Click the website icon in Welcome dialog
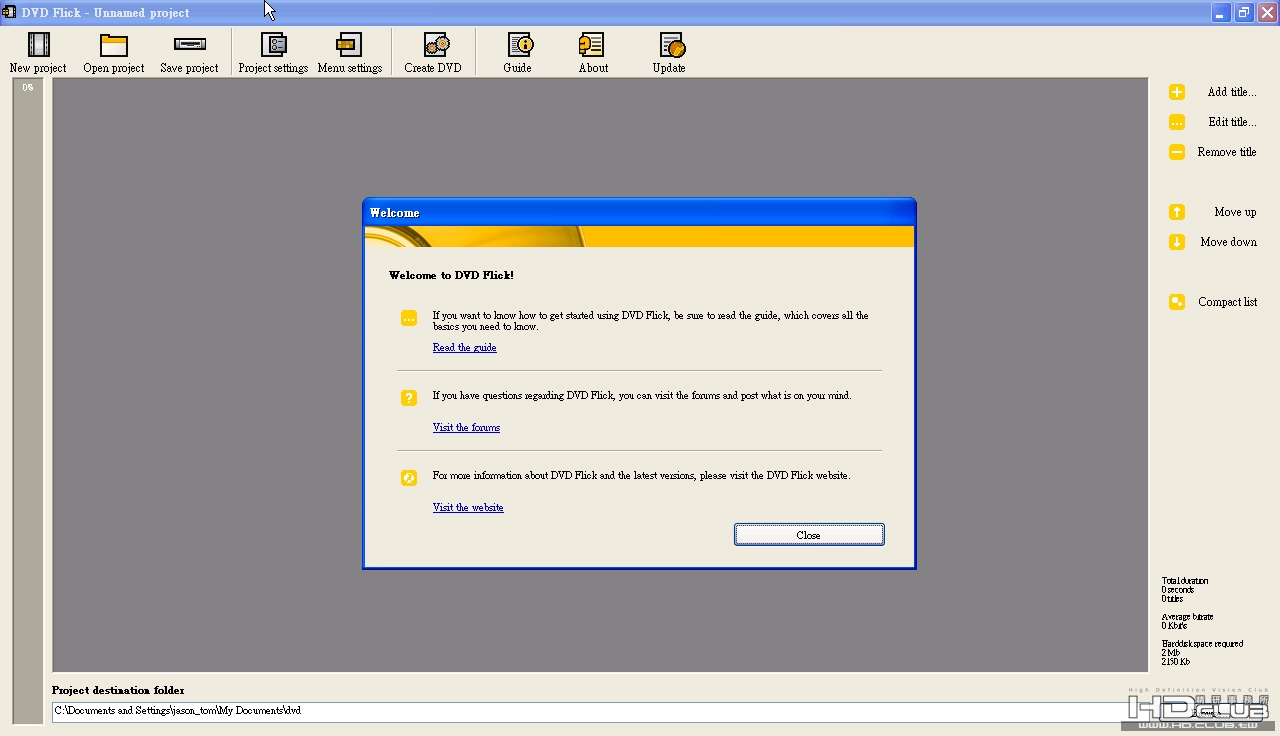1280x736 pixels. [x=409, y=478]
